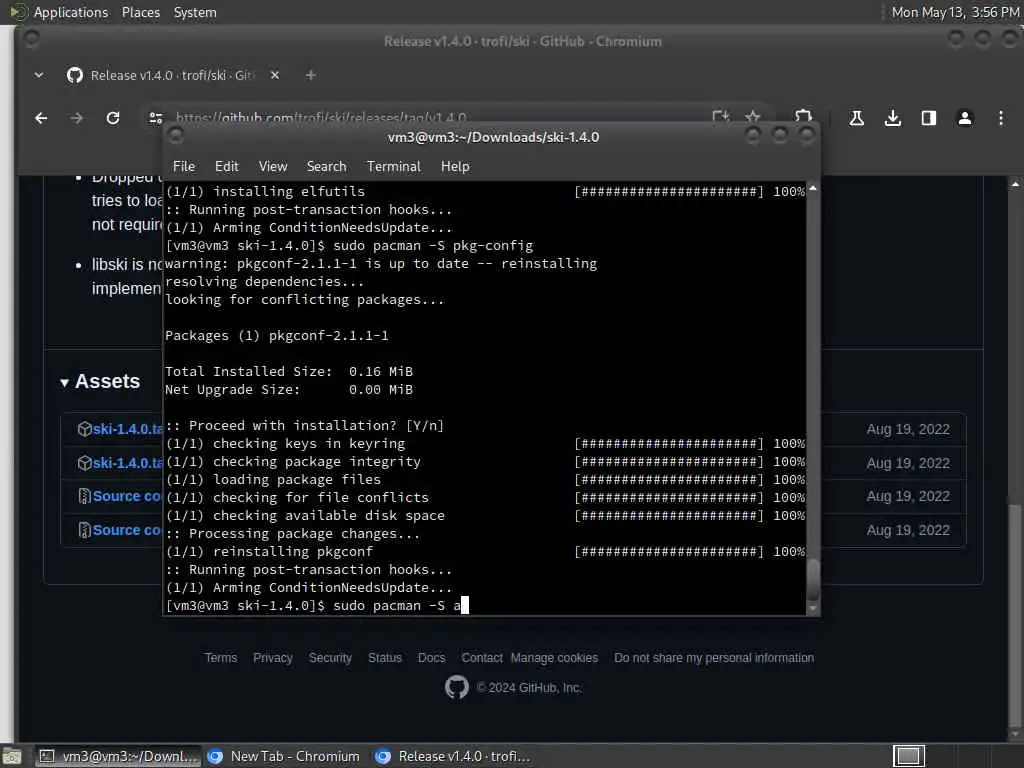The width and height of the screenshot is (1024, 768).
Task: Bookmark this page with star icon
Action: coord(752,118)
